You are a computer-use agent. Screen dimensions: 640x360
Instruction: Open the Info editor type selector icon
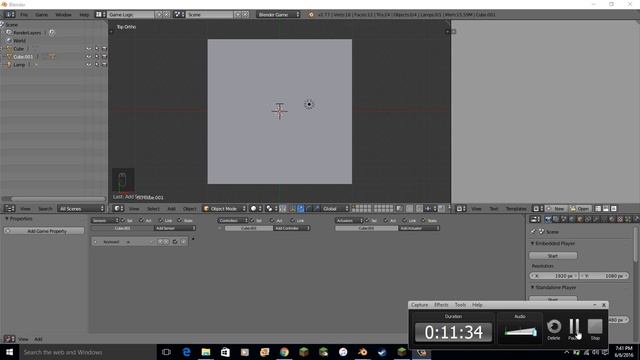pyautogui.click(x=9, y=14)
